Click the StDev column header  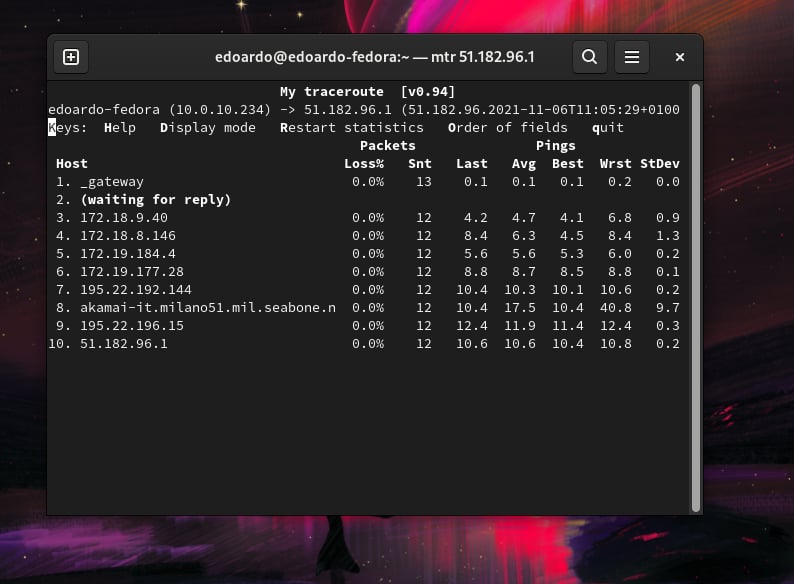point(659,164)
